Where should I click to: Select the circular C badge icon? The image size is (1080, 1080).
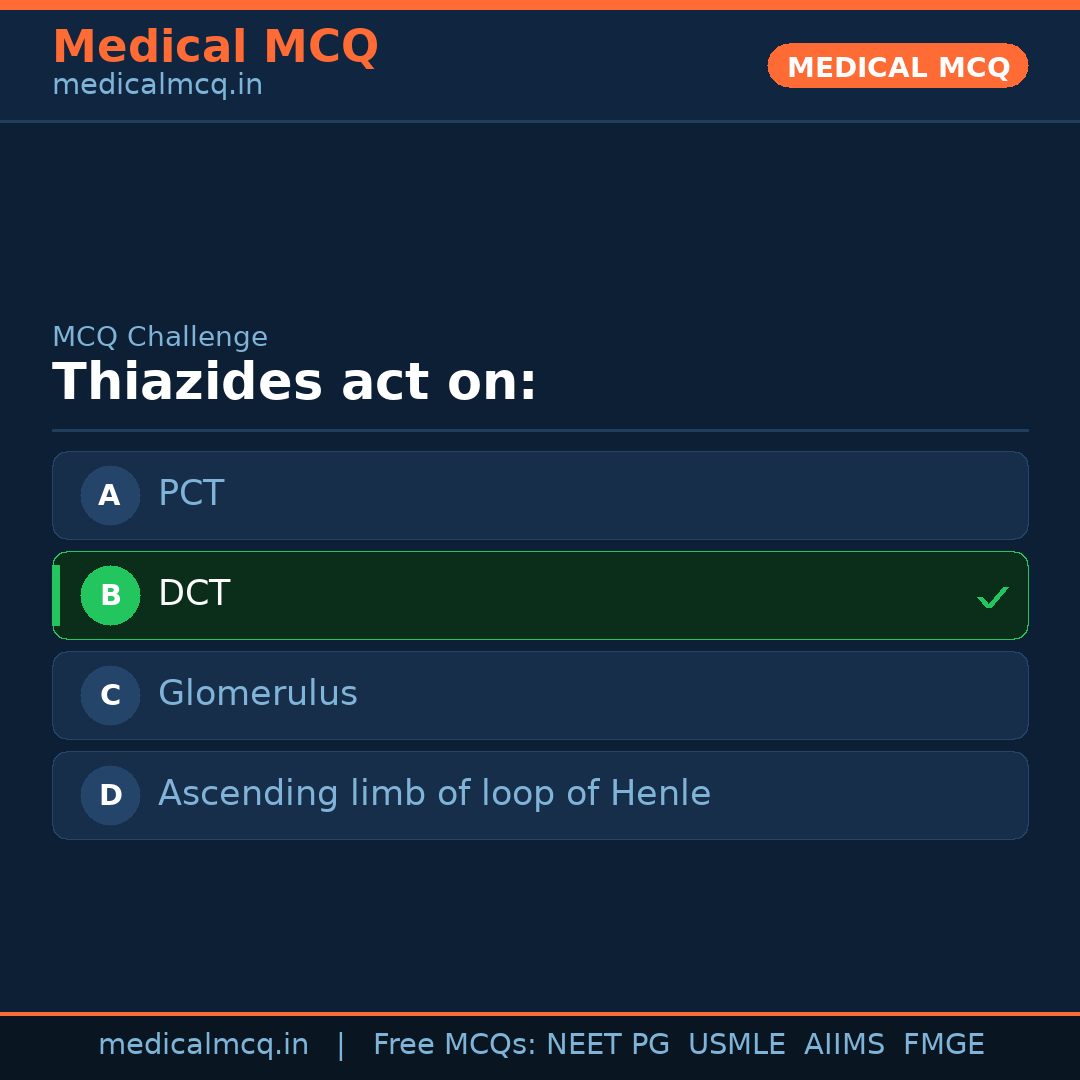point(110,695)
